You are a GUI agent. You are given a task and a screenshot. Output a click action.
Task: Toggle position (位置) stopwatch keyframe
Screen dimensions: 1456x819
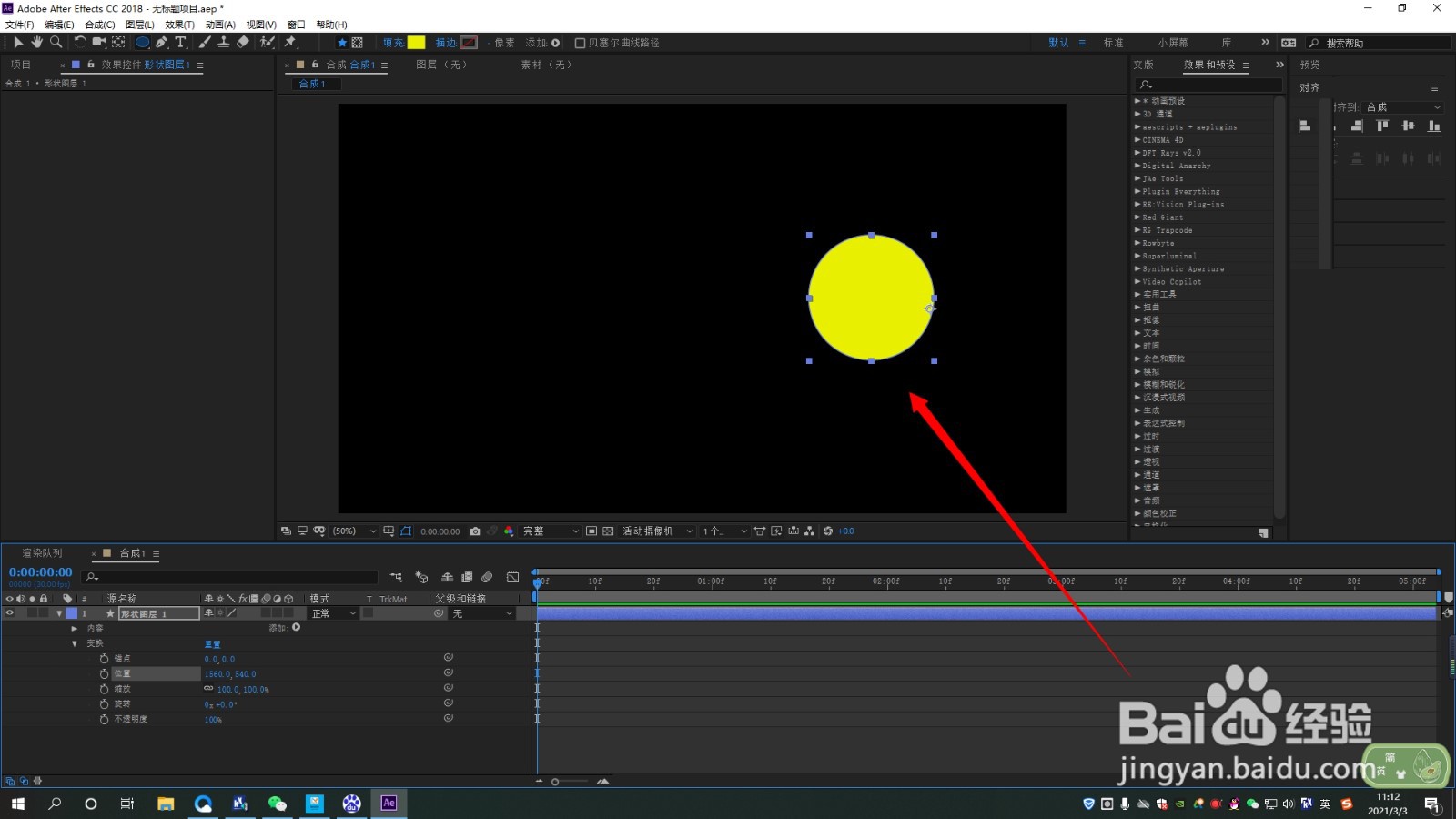pyautogui.click(x=104, y=674)
